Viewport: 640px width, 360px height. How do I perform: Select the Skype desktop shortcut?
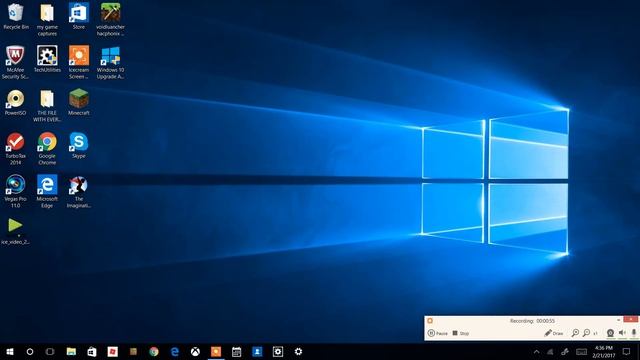pos(79,145)
